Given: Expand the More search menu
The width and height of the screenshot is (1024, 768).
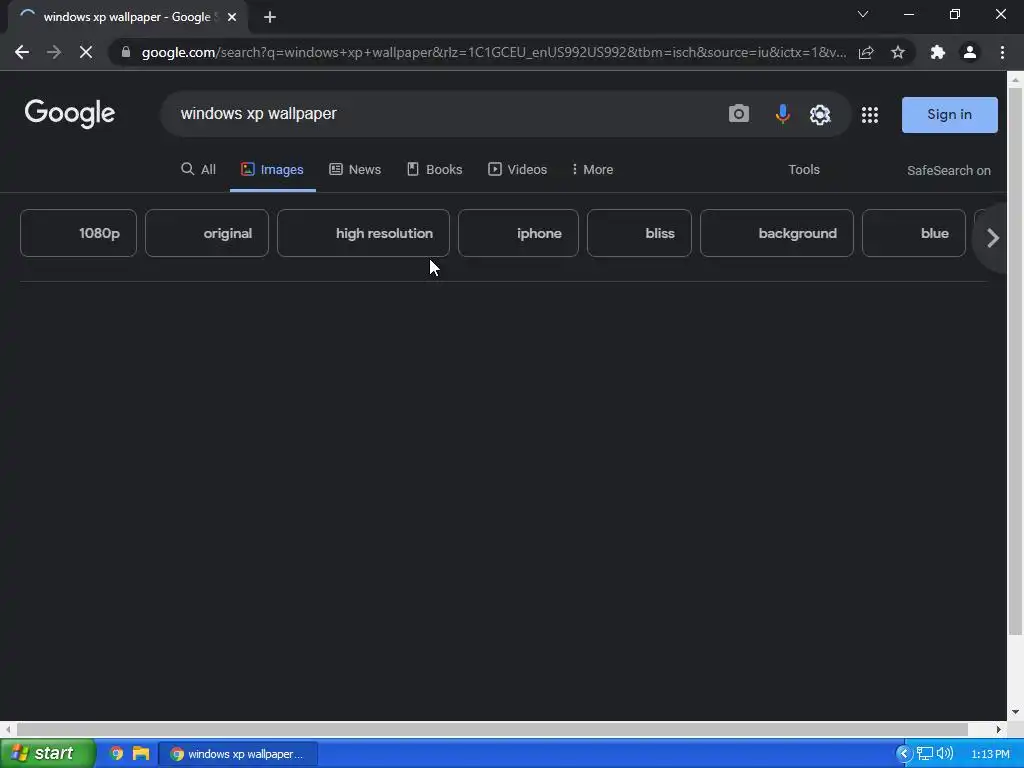Looking at the screenshot, I should [x=592, y=169].
